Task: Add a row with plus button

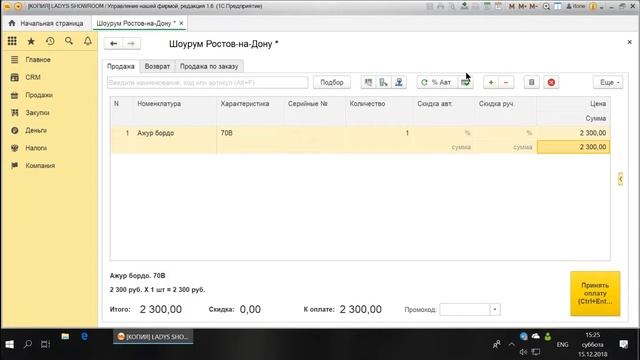Action: pos(491,82)
